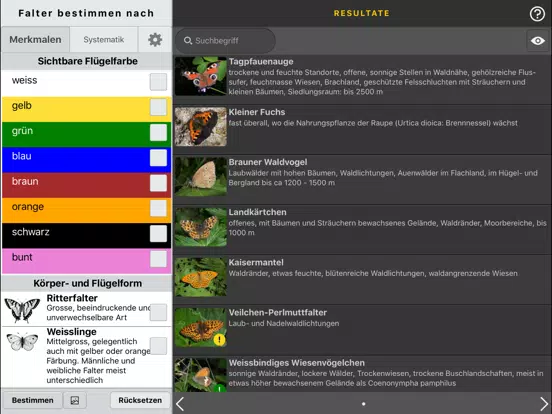552x414 pixels.
Task: Click "Laub- und Nadelwaldlichtungen" description
Action: (284, 323)
